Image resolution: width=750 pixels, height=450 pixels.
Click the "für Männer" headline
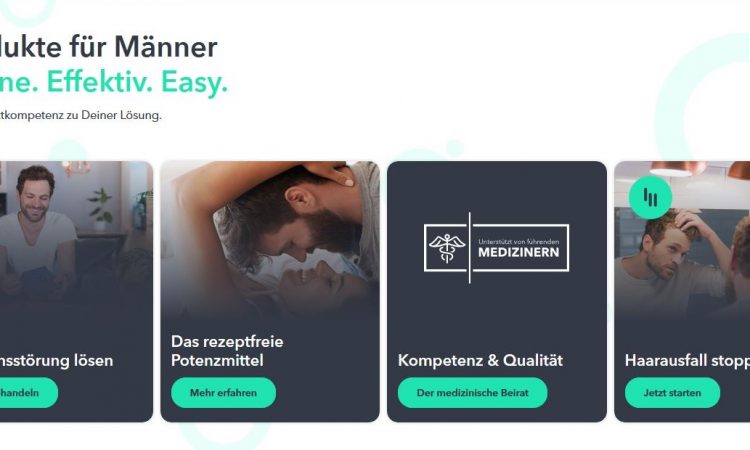coord(143,47)
